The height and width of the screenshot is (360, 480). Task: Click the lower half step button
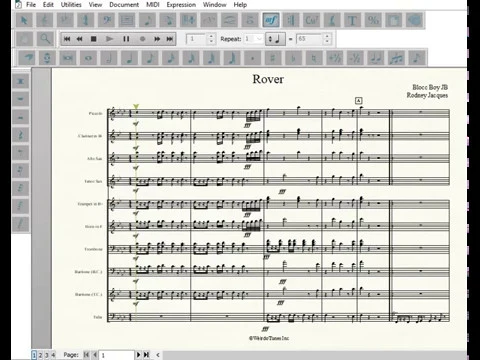coord(355,58)
